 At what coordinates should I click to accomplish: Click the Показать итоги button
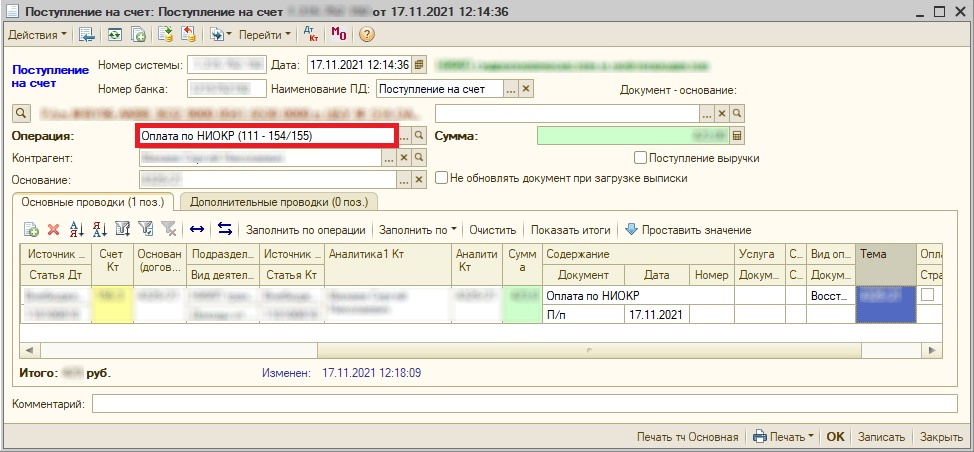pyautogui.click(x=571, y=230)
